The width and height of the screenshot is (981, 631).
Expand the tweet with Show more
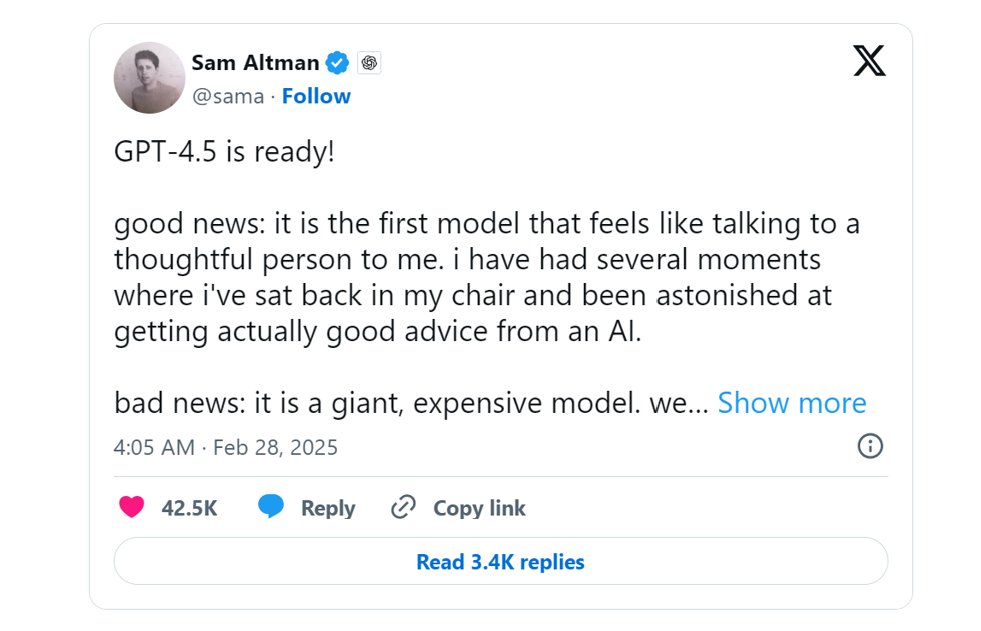pyautogui.click(x=792, y=403)
